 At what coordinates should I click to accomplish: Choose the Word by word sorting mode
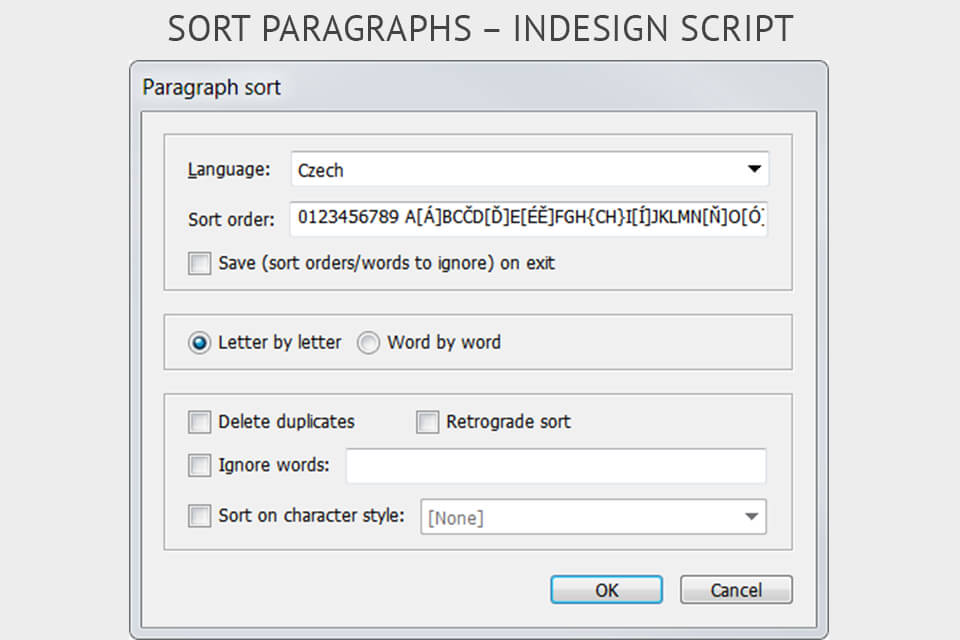(367, 342)
